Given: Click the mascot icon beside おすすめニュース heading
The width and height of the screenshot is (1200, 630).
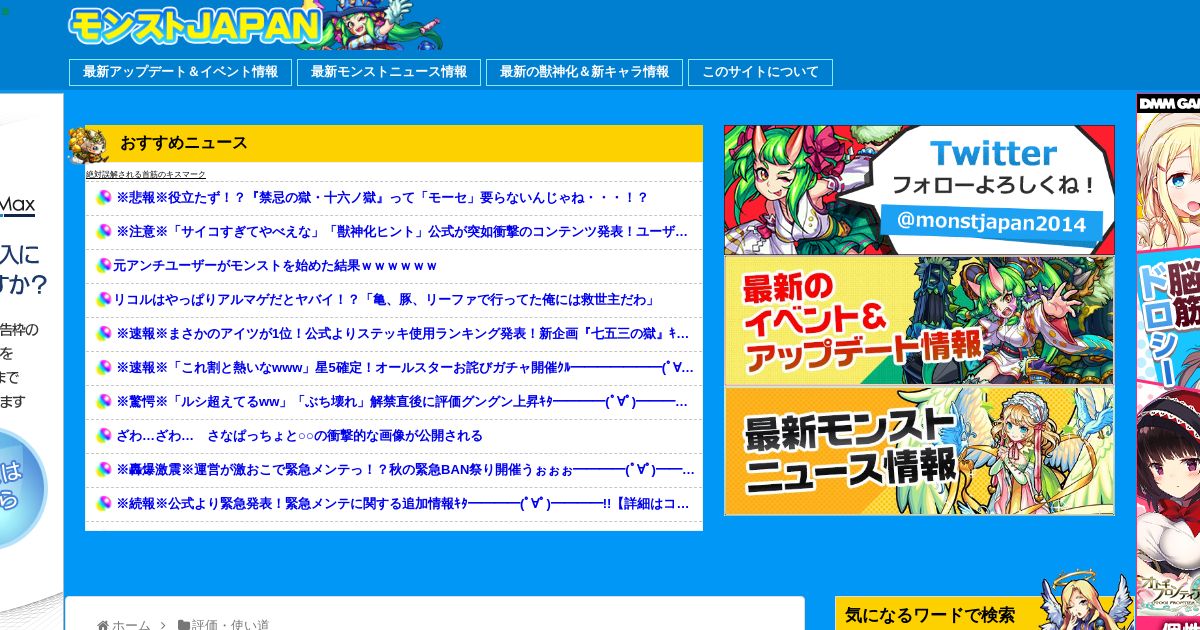Looking at the screenshot, I should point(88,145).
